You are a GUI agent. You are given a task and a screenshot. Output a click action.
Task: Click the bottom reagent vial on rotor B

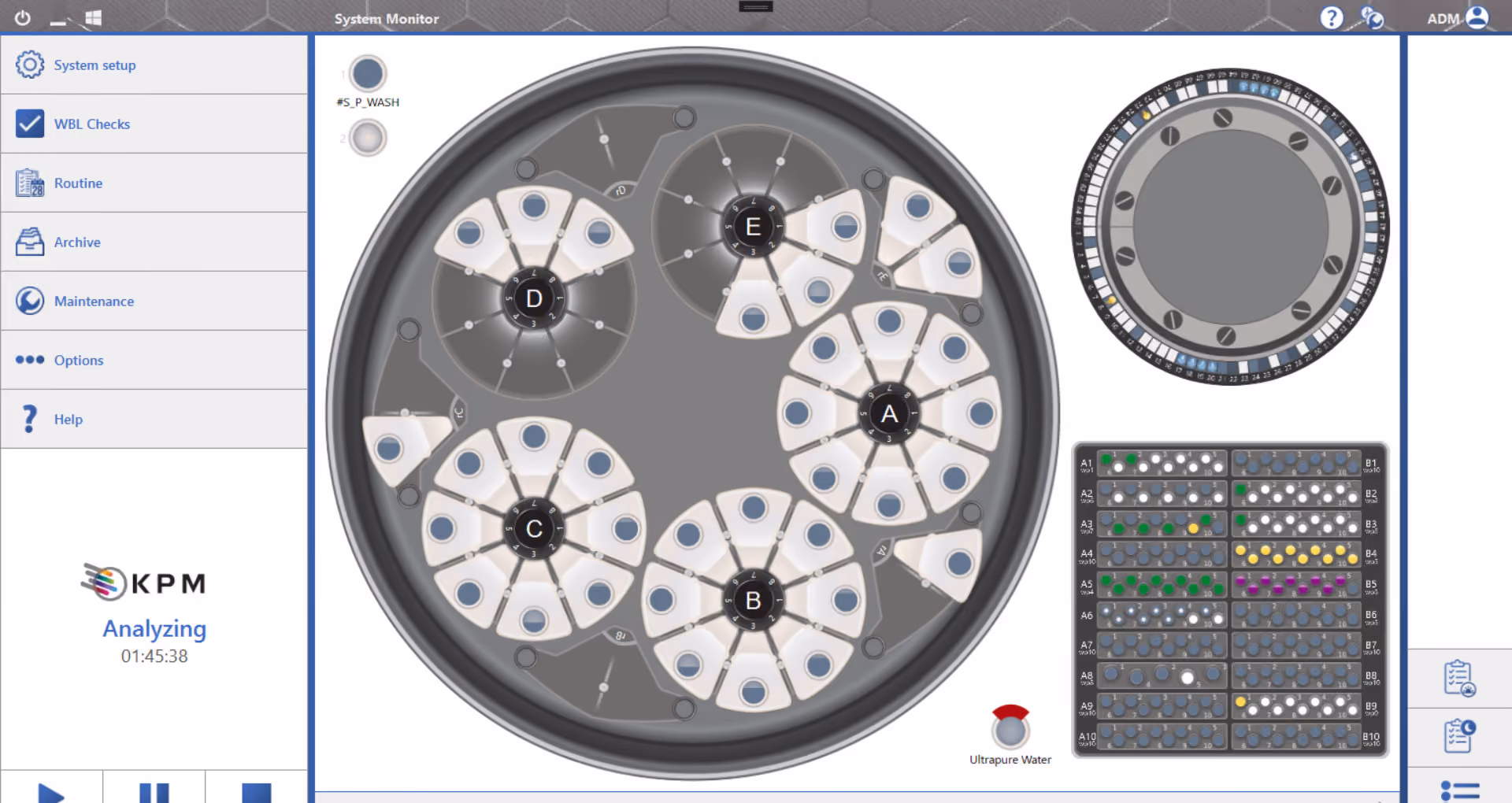(x=753, y=693)
